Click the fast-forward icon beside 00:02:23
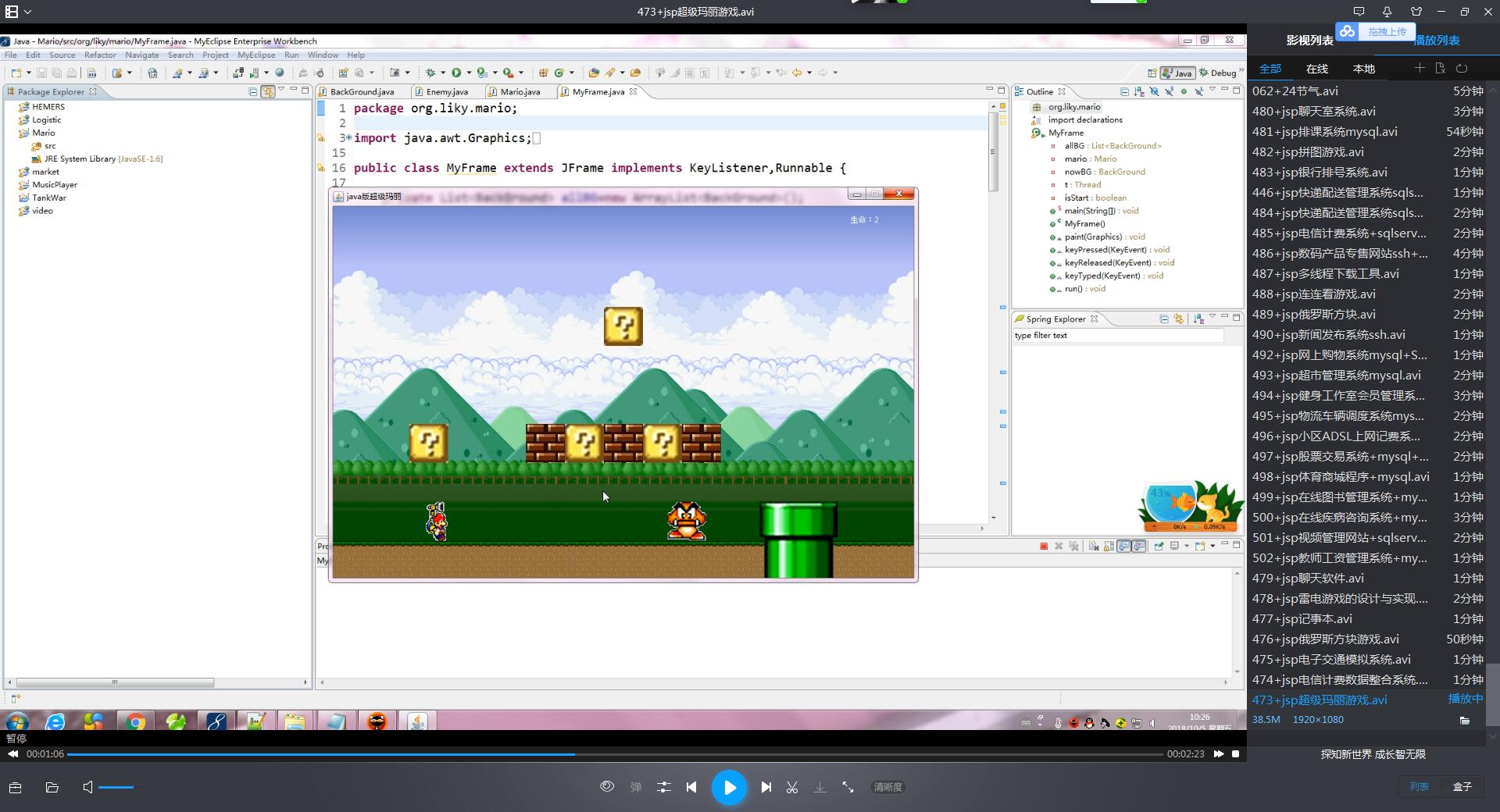Image resolution: width=1500 pixels, height=812 pixels. tap(1219, 754)
